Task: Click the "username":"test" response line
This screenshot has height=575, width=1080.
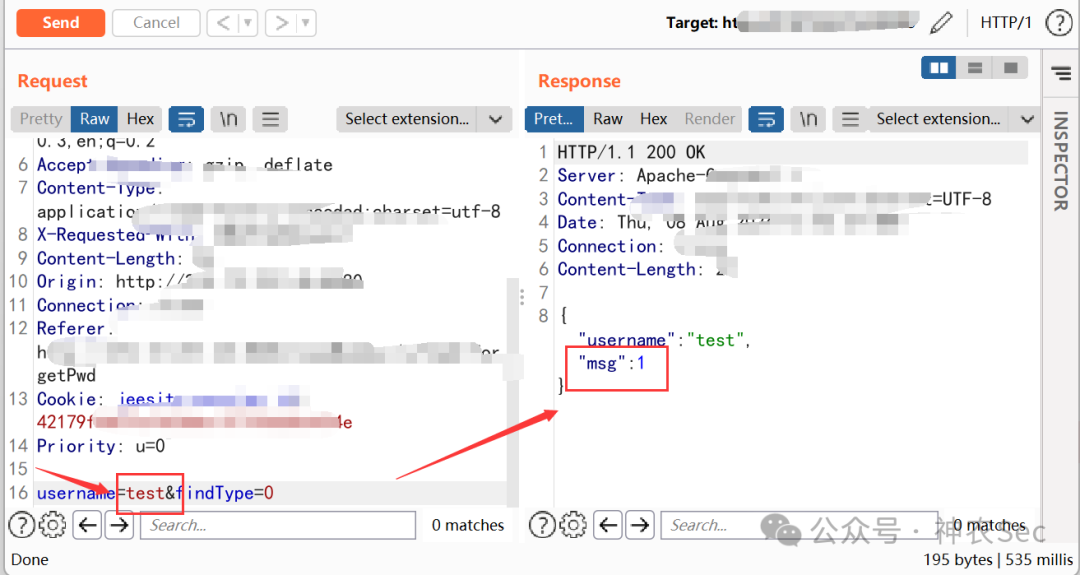Action: coord(665,339)
